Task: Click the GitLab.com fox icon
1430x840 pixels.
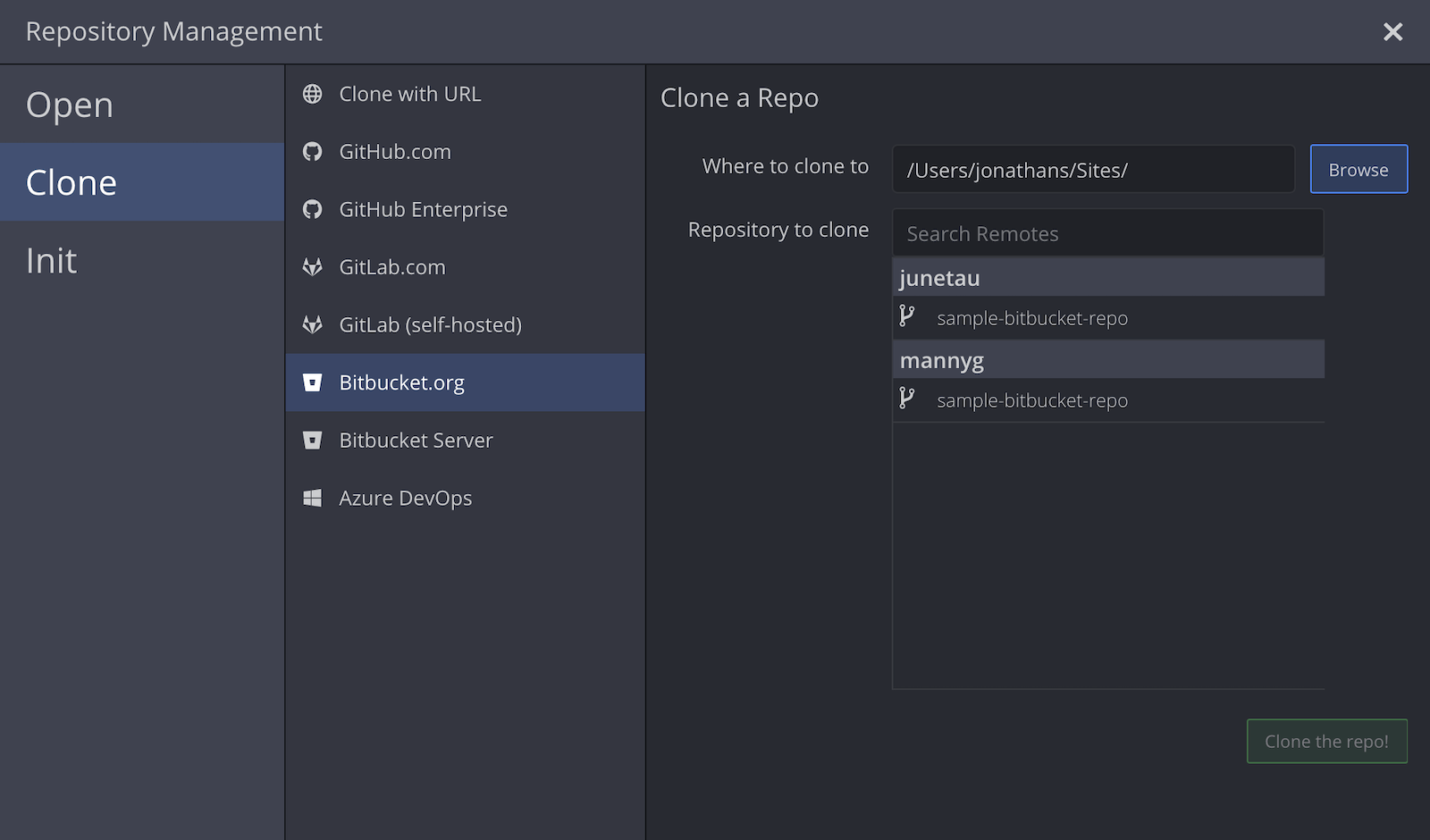Action: (312, 267)
